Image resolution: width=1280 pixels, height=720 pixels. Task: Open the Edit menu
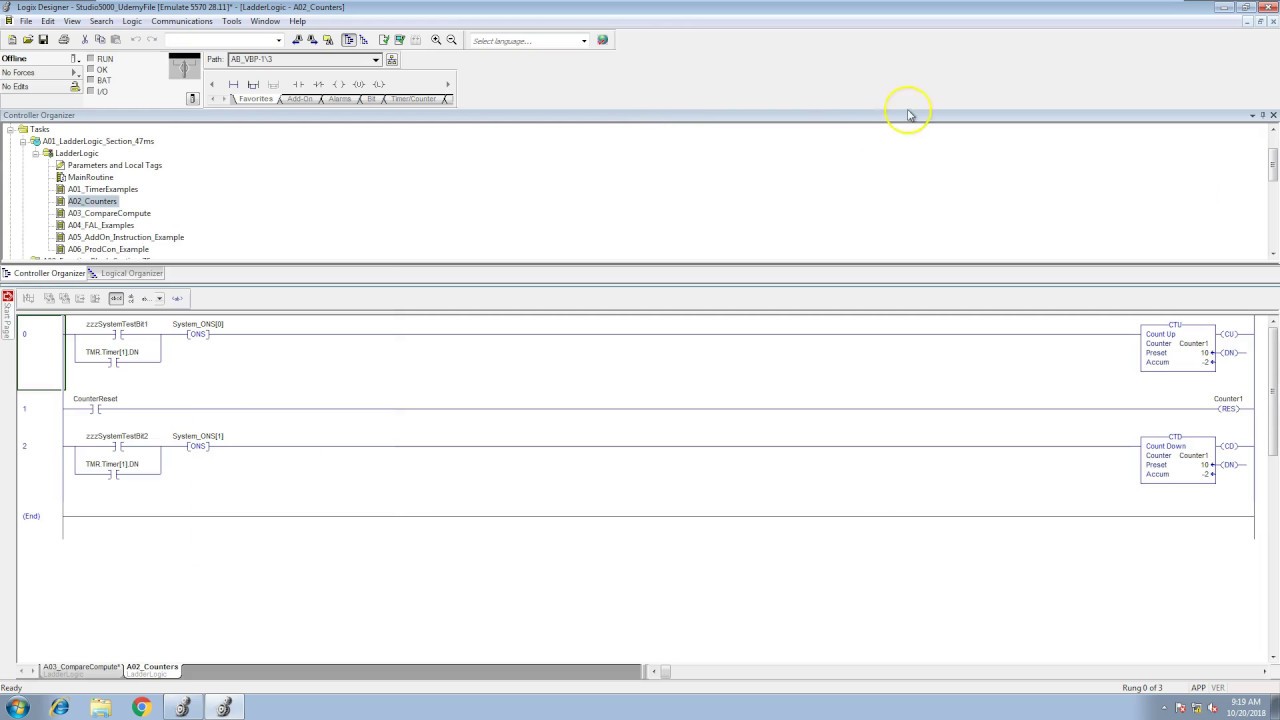[x=47, y=21]
